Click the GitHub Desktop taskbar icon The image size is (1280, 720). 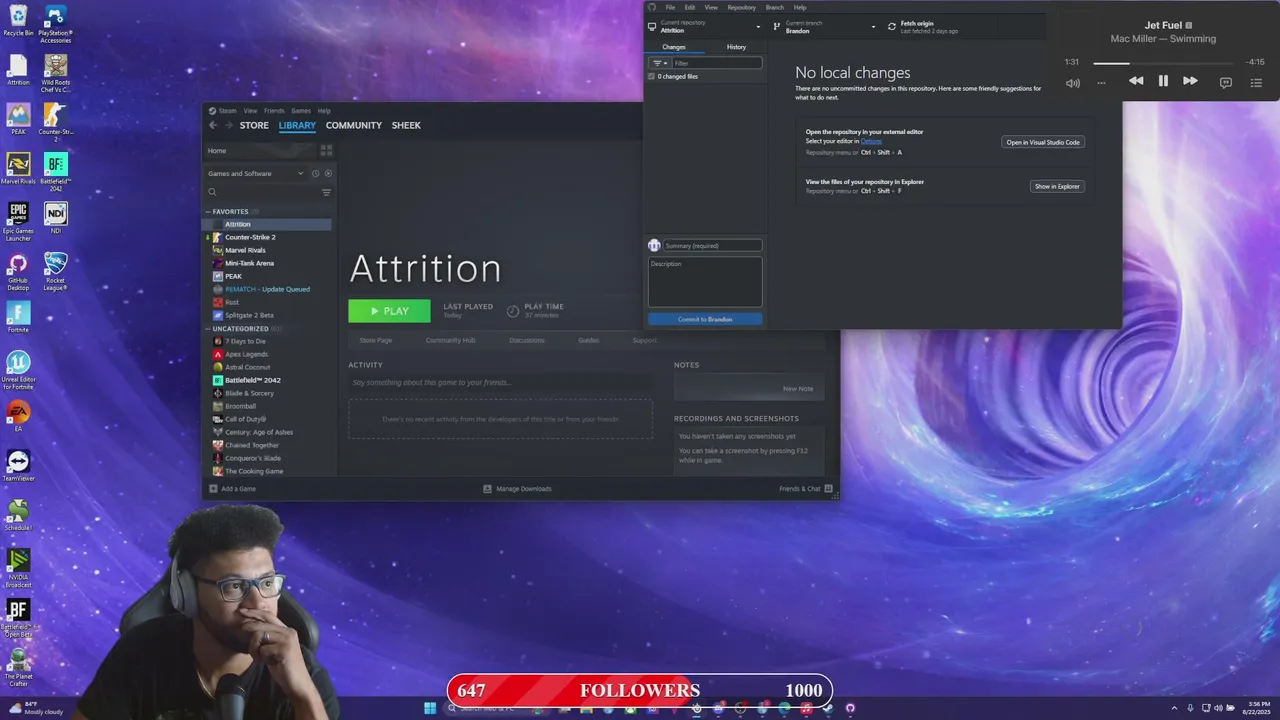pyautogui.click(x=850, y=708)
